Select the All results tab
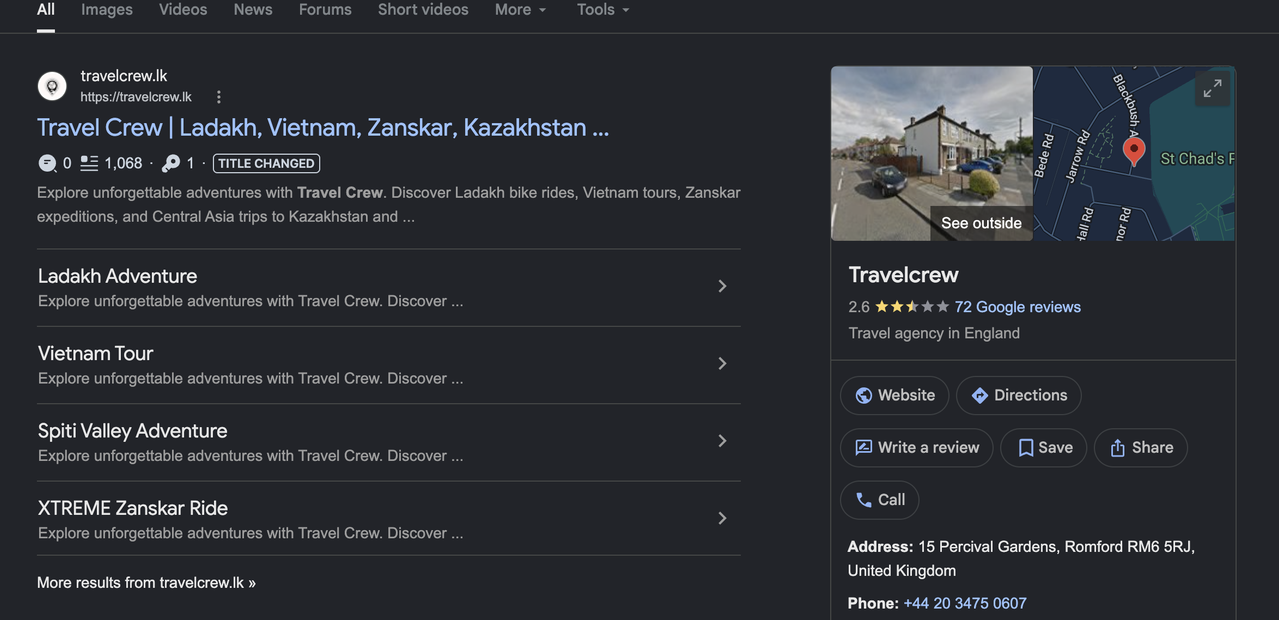1279x620 pixels. tap(46, 9)
